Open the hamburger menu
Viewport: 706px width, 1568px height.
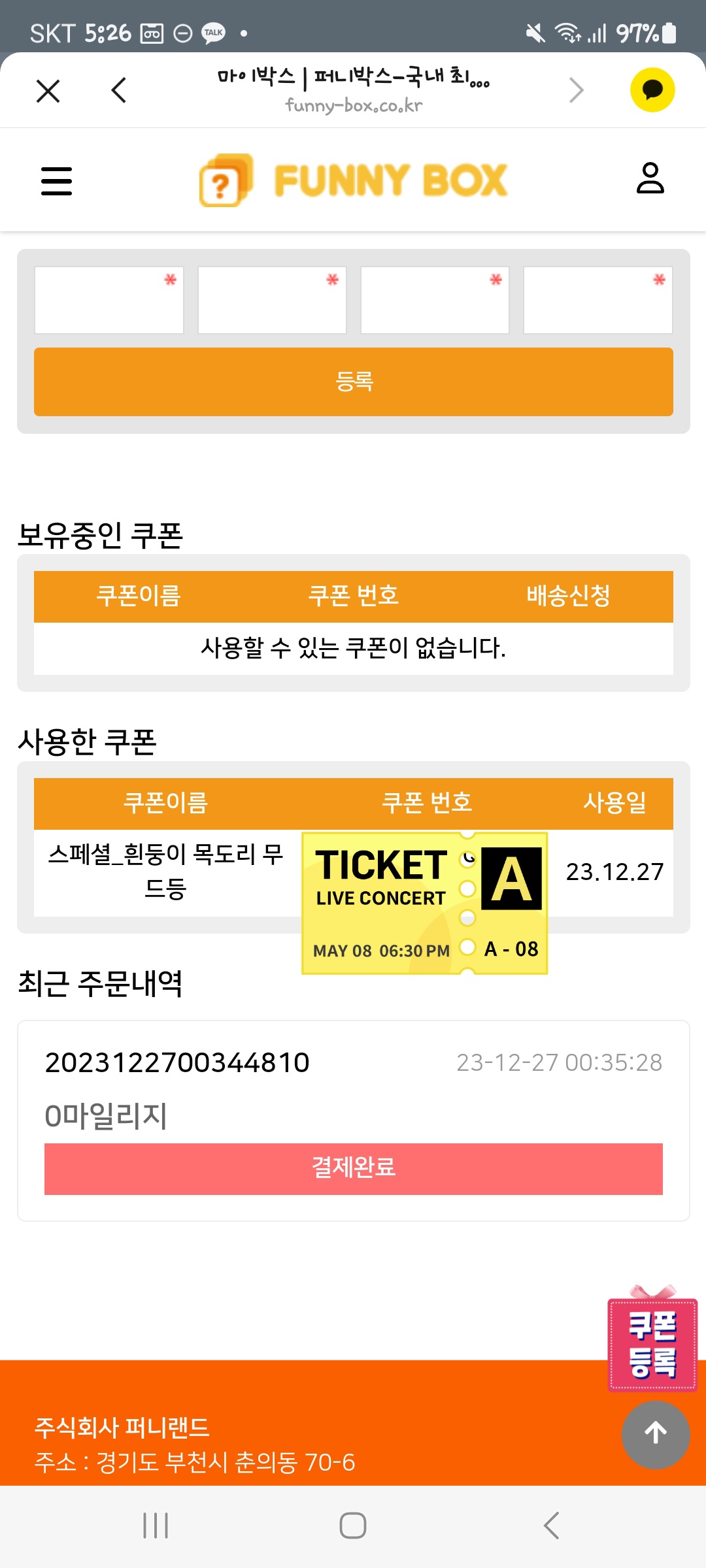(x=57, y=181)
